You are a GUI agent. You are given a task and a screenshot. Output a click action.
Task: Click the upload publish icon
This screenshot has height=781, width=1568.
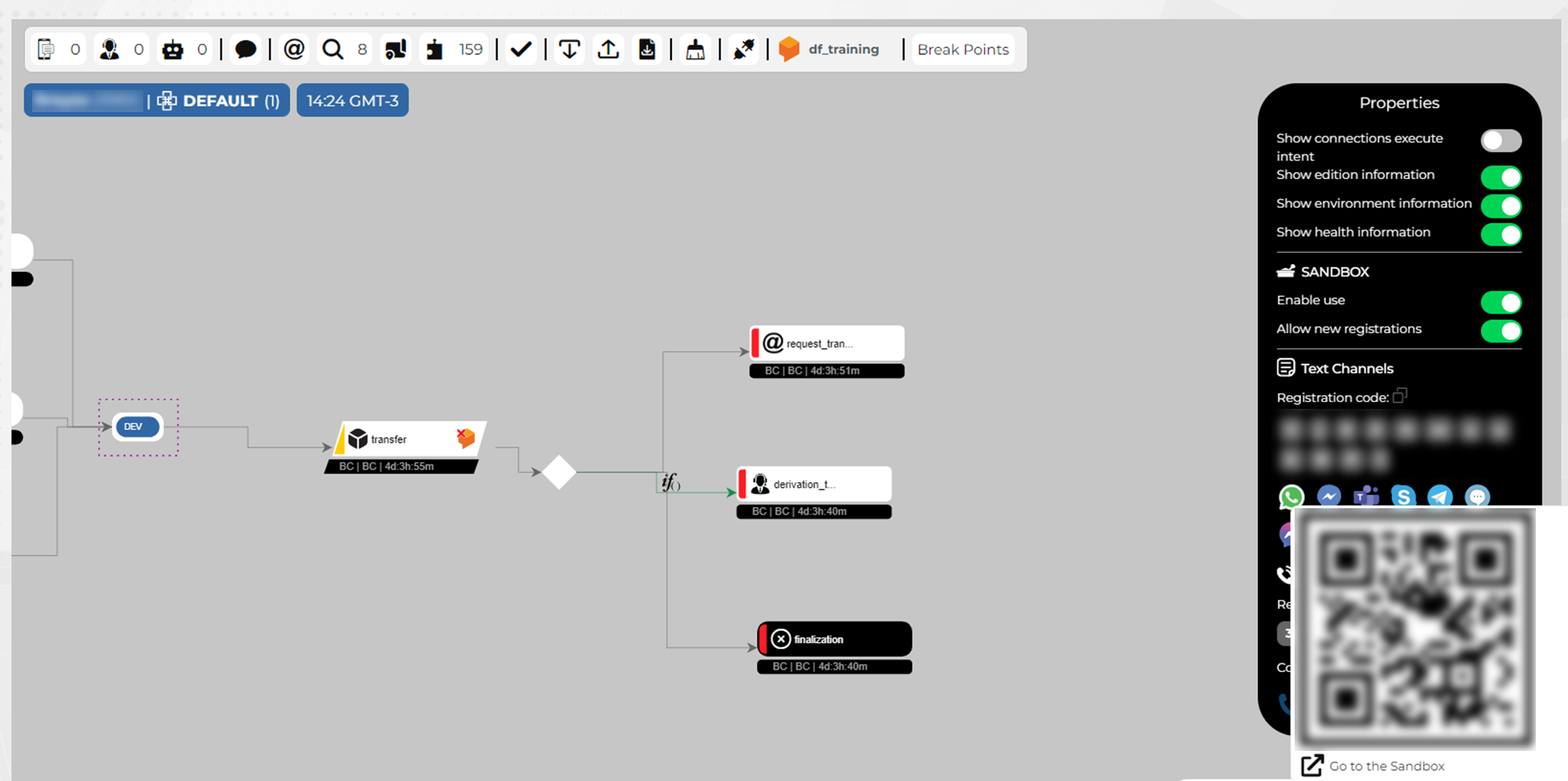(608, 50)
